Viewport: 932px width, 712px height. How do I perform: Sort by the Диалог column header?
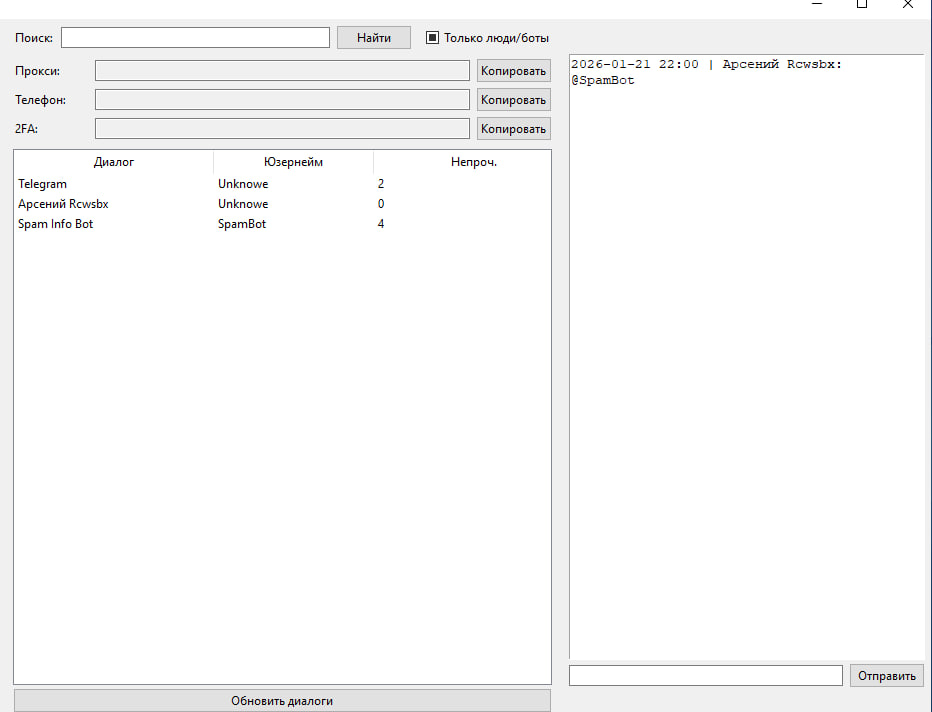pos(114,162)
